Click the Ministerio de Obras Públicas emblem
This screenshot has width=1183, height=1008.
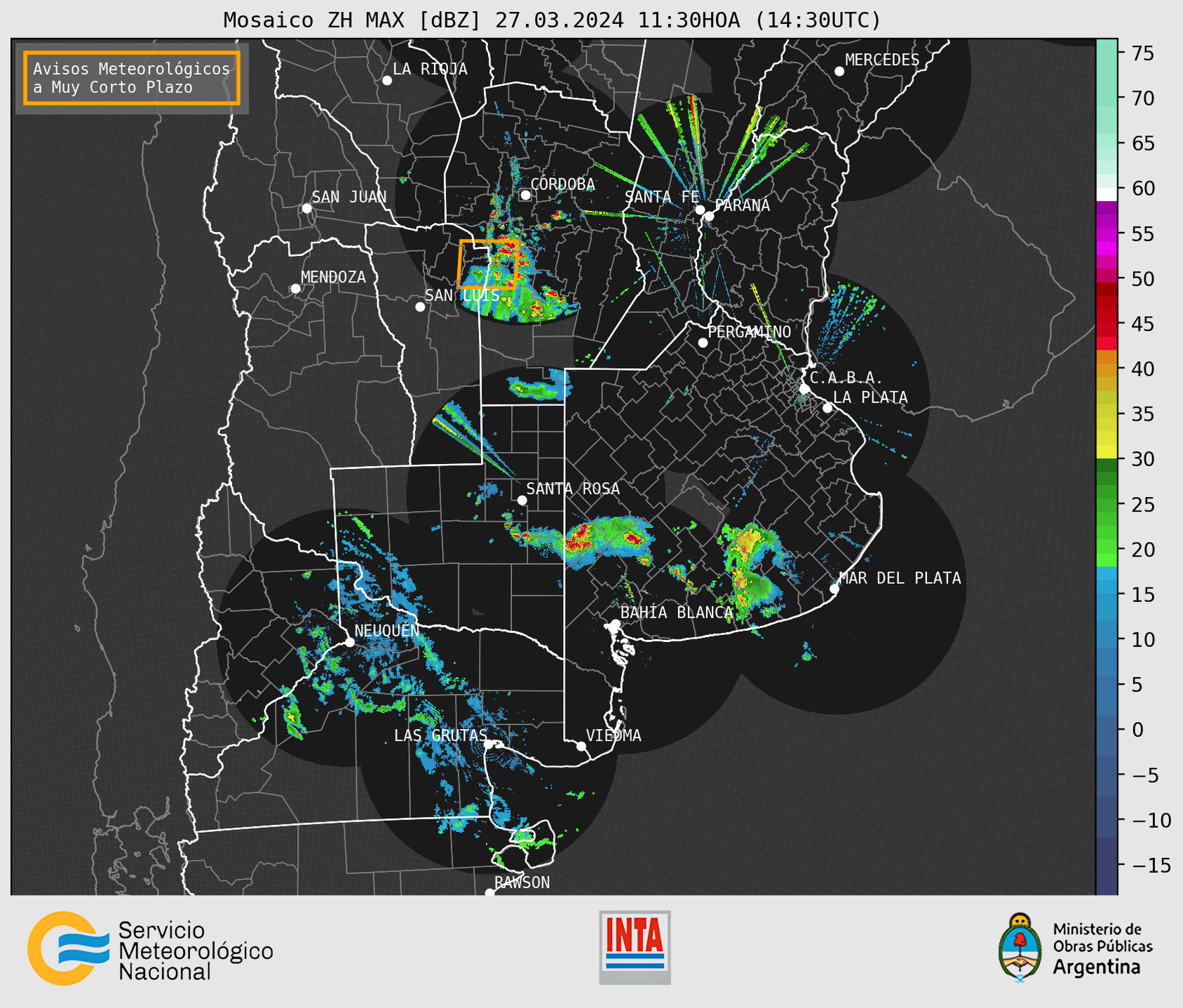[x=1075, y=948]
